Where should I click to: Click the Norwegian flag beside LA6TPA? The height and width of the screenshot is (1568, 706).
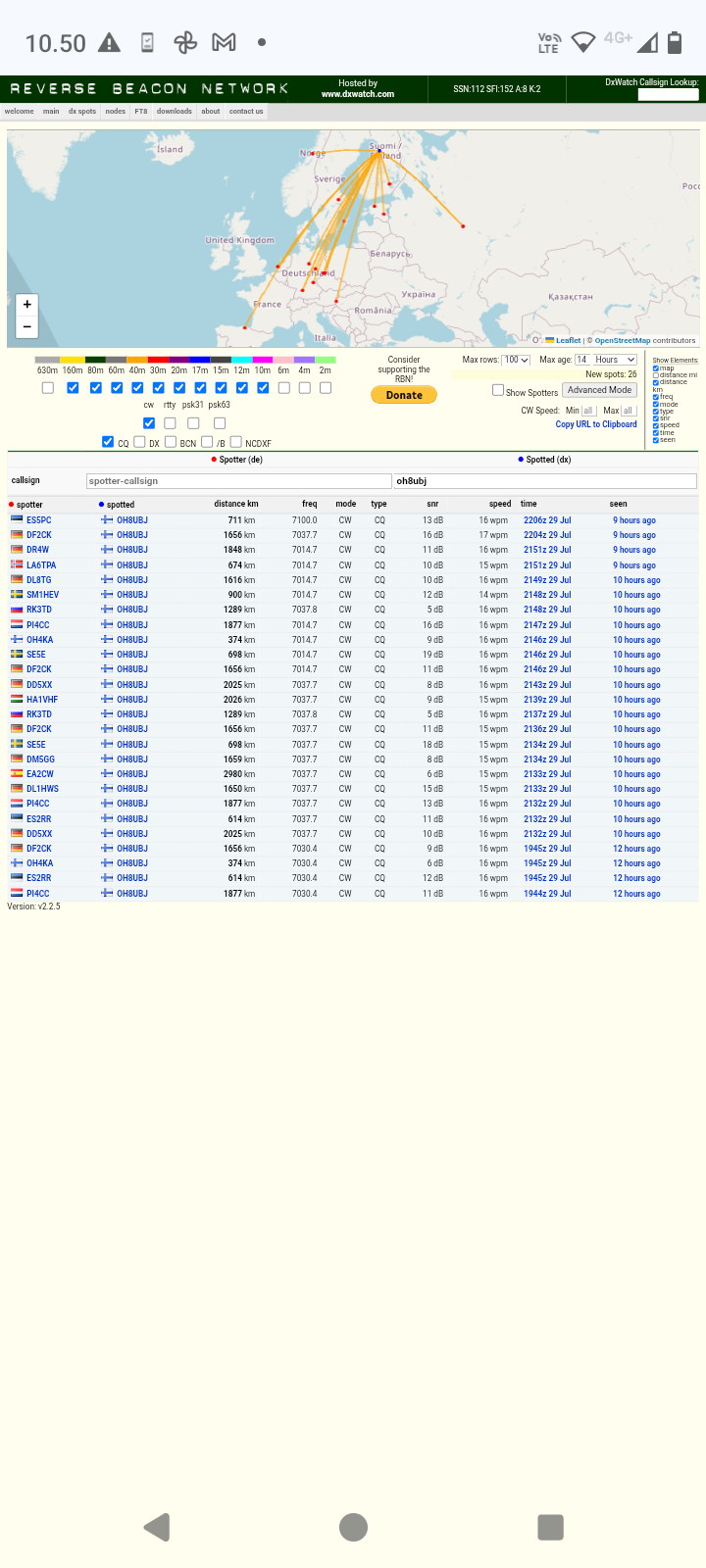[17, 565]
